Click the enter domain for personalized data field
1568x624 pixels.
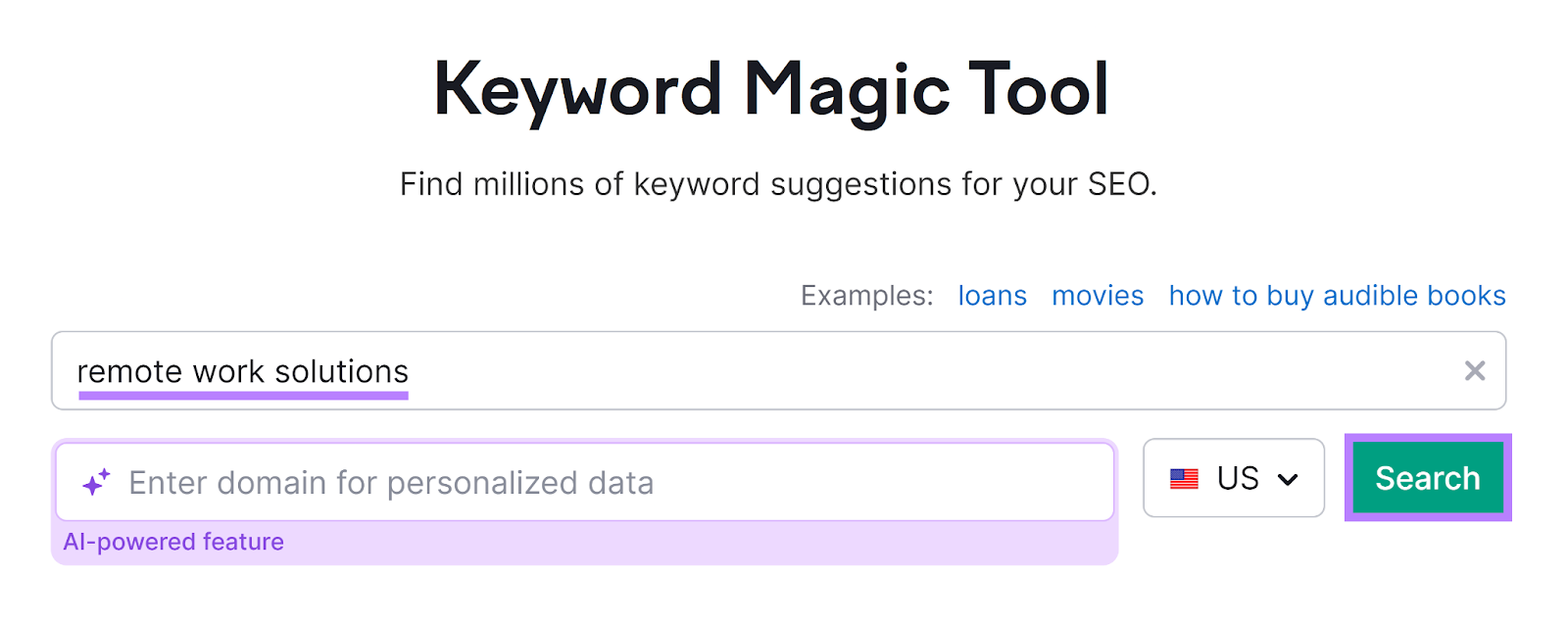click(588, 480)
